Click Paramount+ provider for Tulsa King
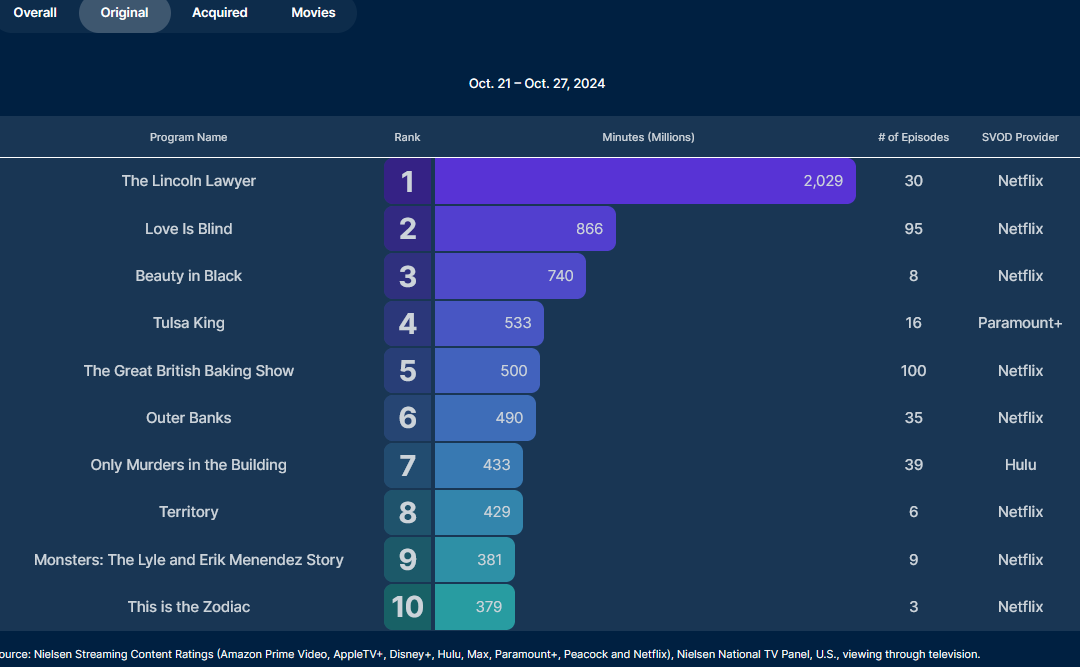Screen dimensions: 1080x667 [x=1020, y=323]
